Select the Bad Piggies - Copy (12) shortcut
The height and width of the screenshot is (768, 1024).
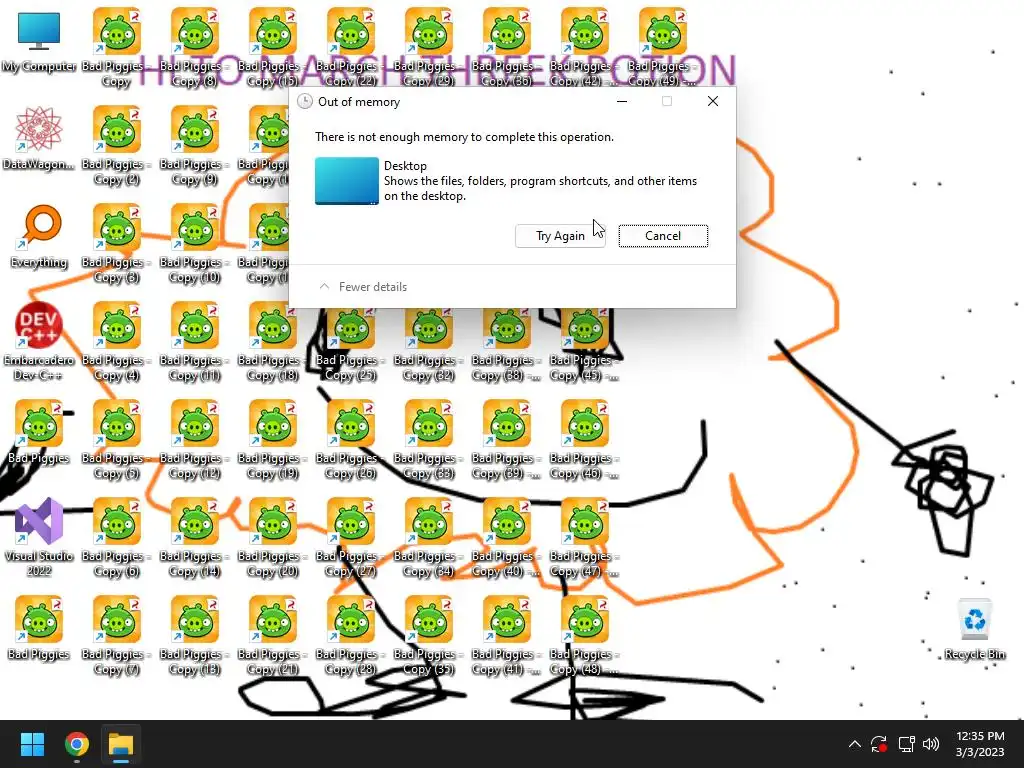point(194,439)
